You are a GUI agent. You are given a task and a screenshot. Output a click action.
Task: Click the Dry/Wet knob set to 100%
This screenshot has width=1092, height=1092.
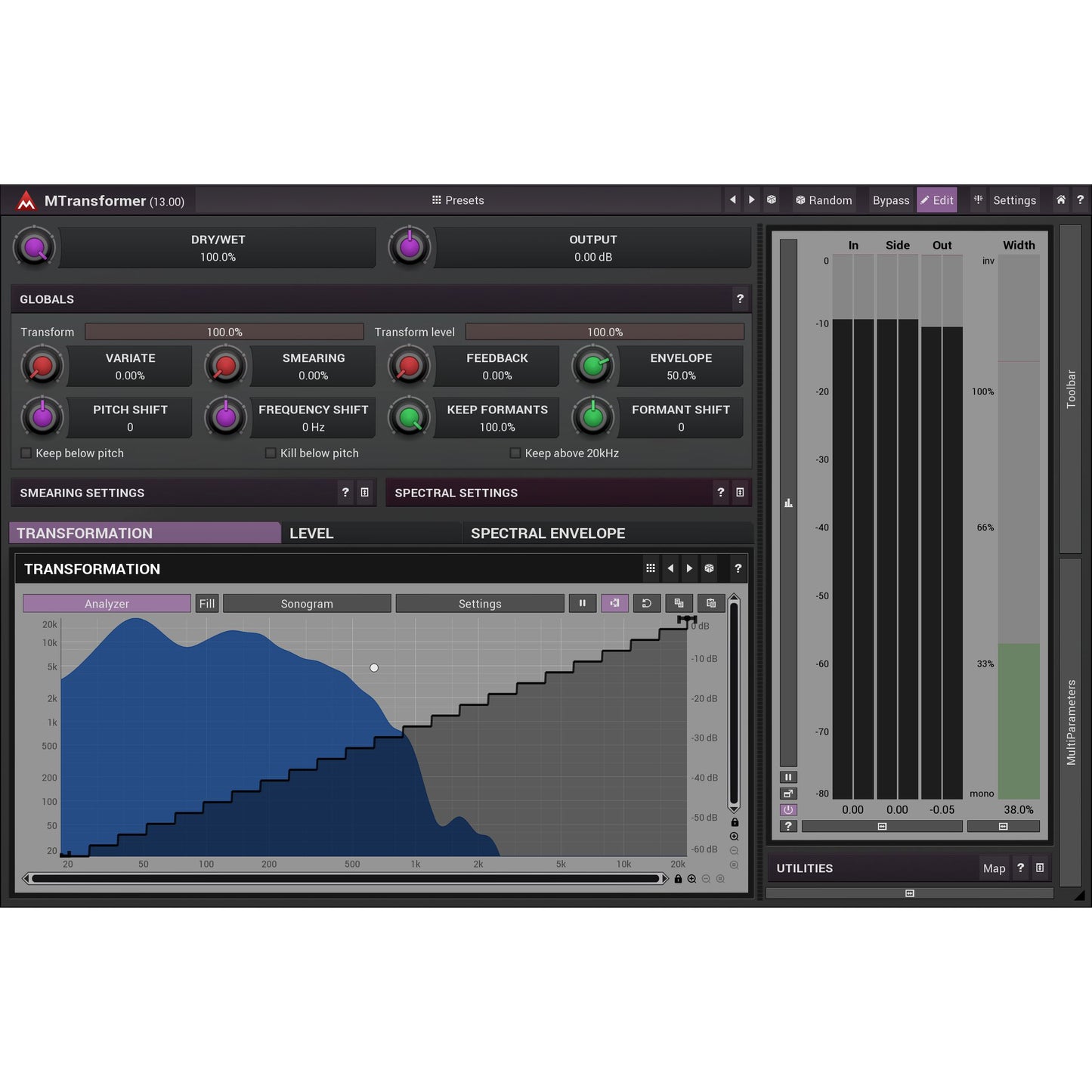point(34,247)
